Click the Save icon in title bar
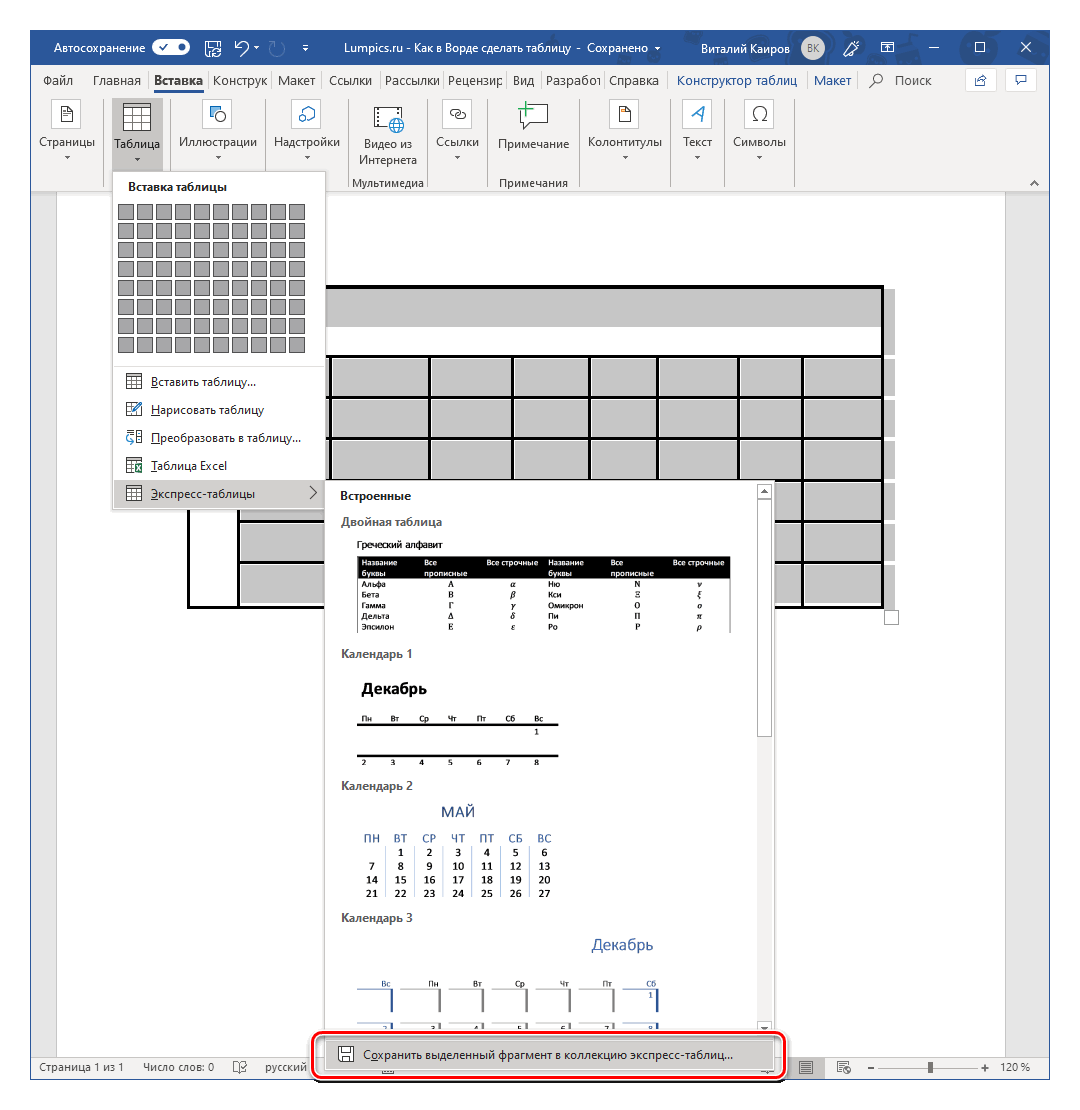This screenshot has height=1110, width=1080. point(212,47)
